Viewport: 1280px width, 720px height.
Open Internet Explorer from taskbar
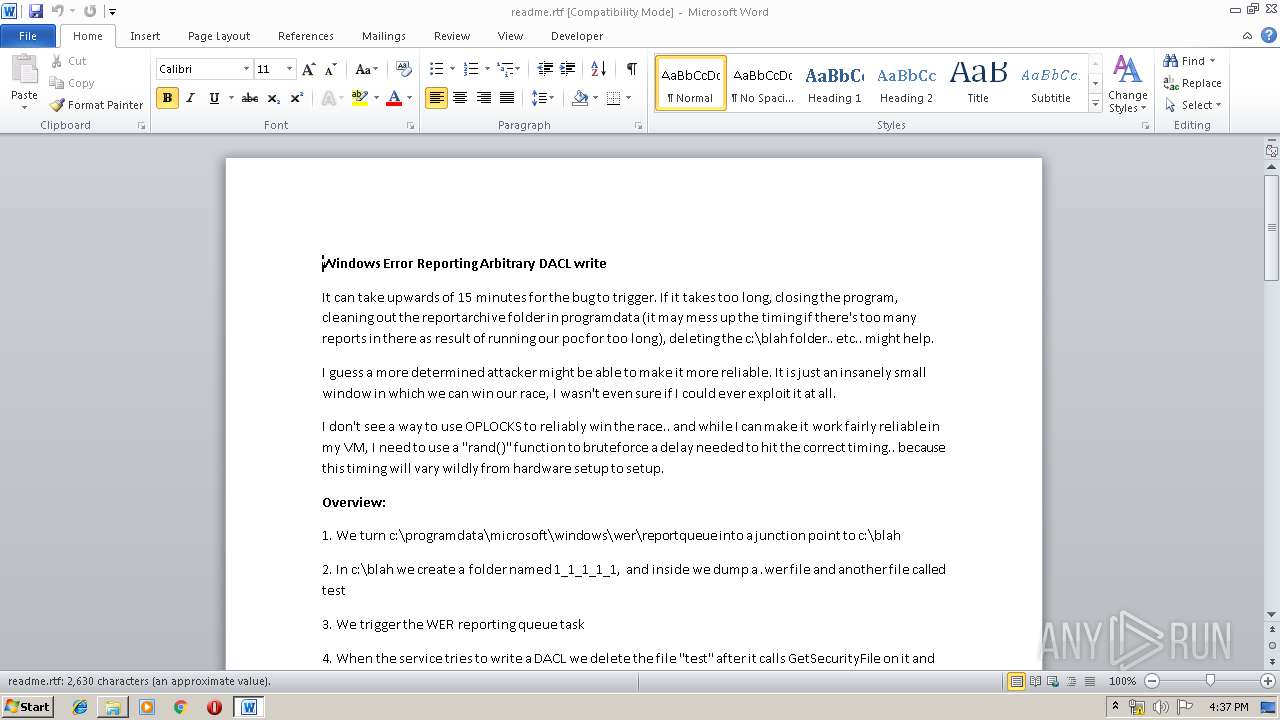[x=80, y=707]
